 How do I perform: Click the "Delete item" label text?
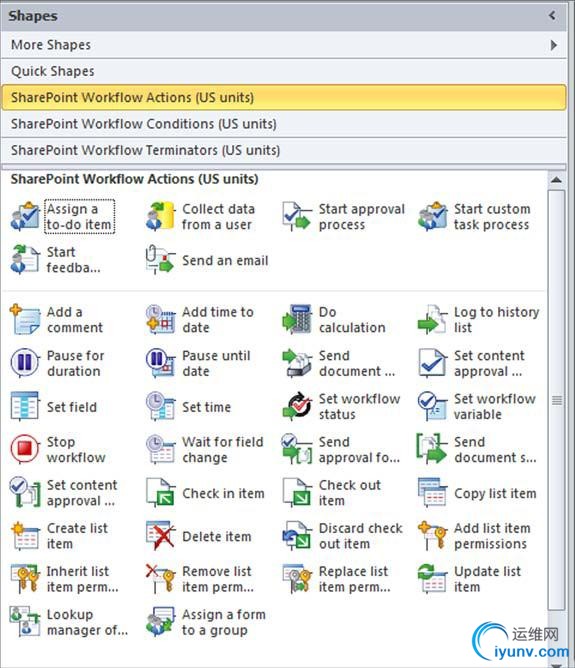217,536
